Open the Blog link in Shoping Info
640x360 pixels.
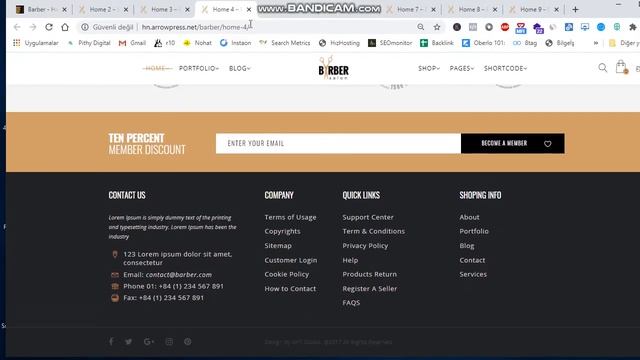[x=467, y=245]
